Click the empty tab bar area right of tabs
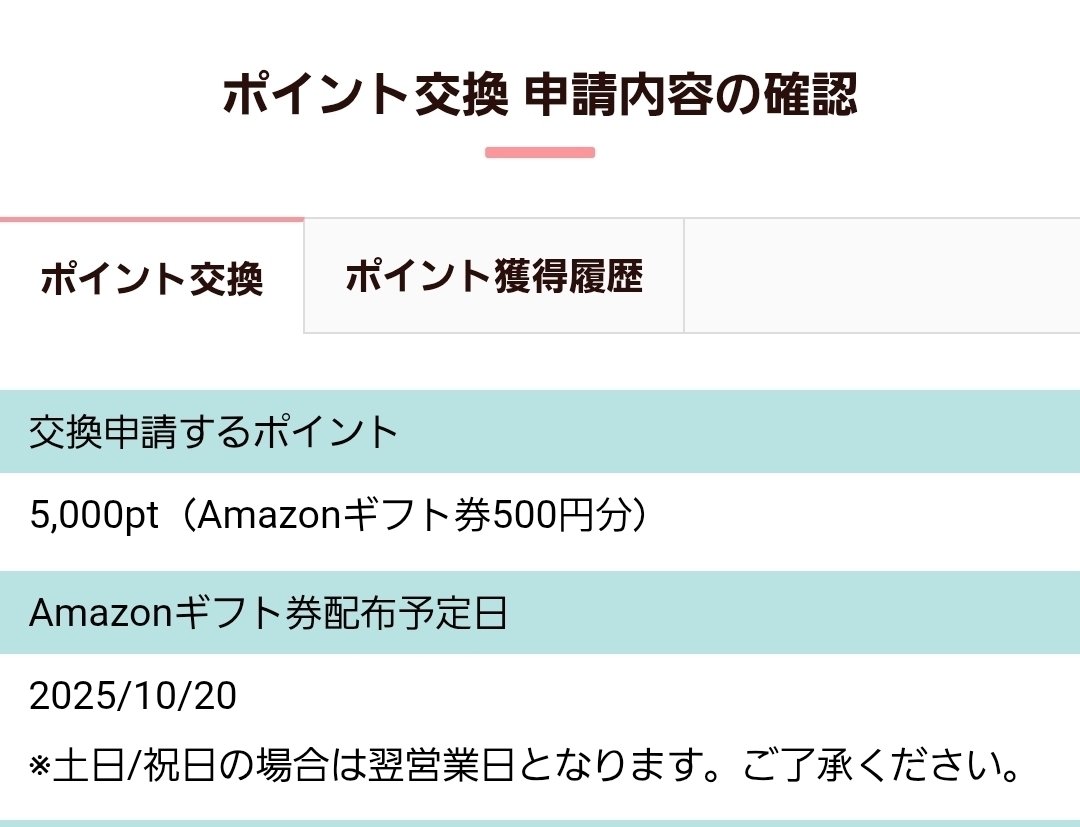Screen dimensions: 1080x827 [x=880, y=277]
